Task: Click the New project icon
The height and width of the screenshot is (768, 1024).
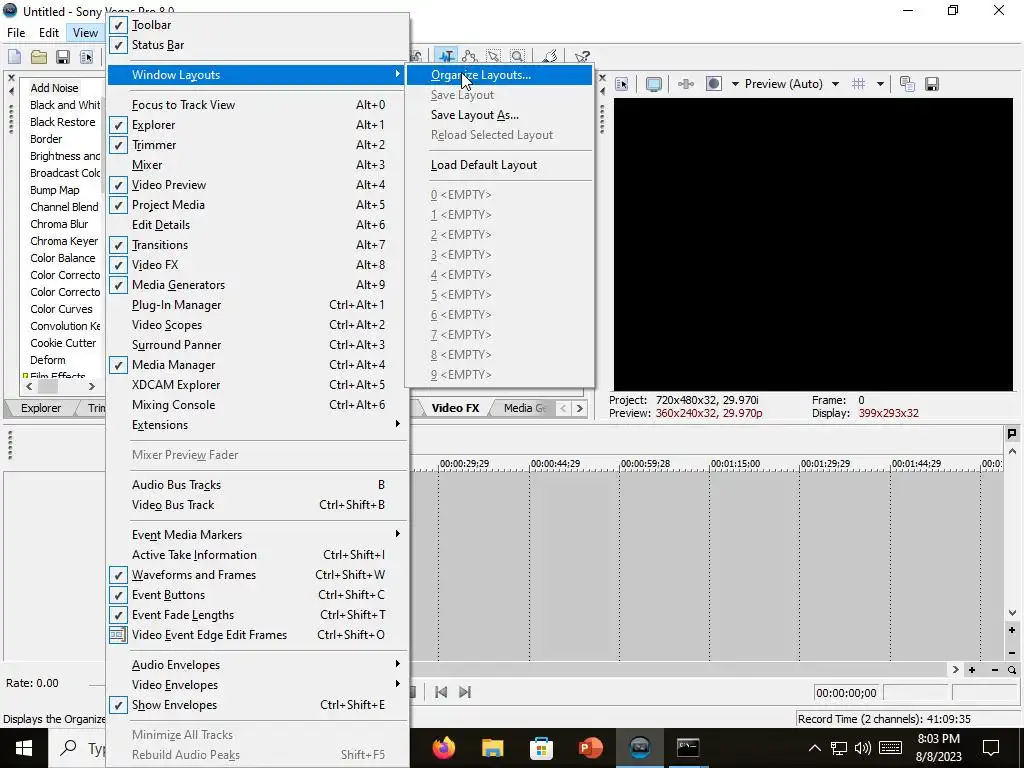Action: tap(14, 57)
